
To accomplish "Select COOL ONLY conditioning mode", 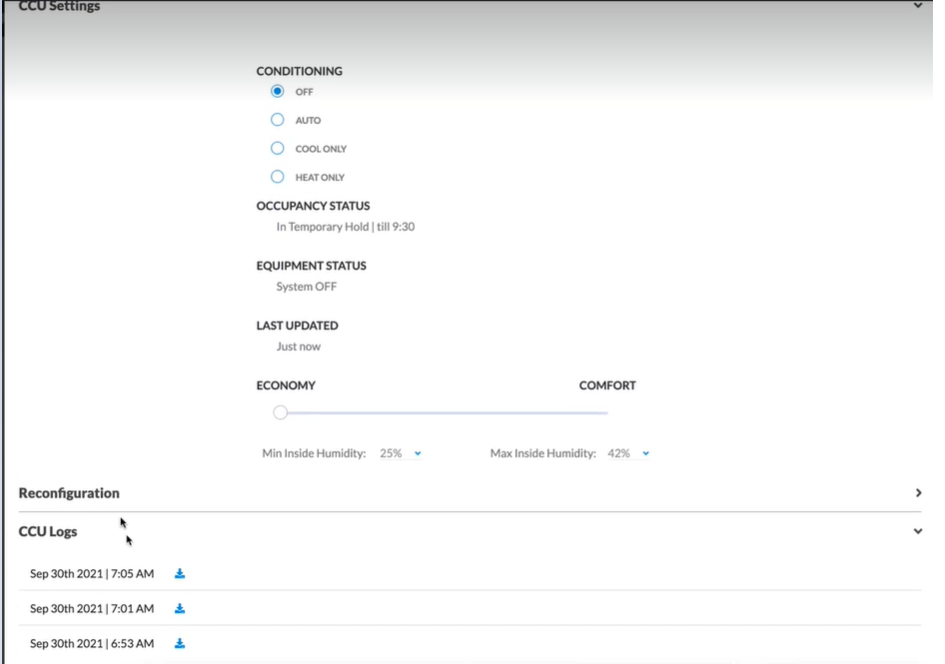I will (x=277, y=148).
